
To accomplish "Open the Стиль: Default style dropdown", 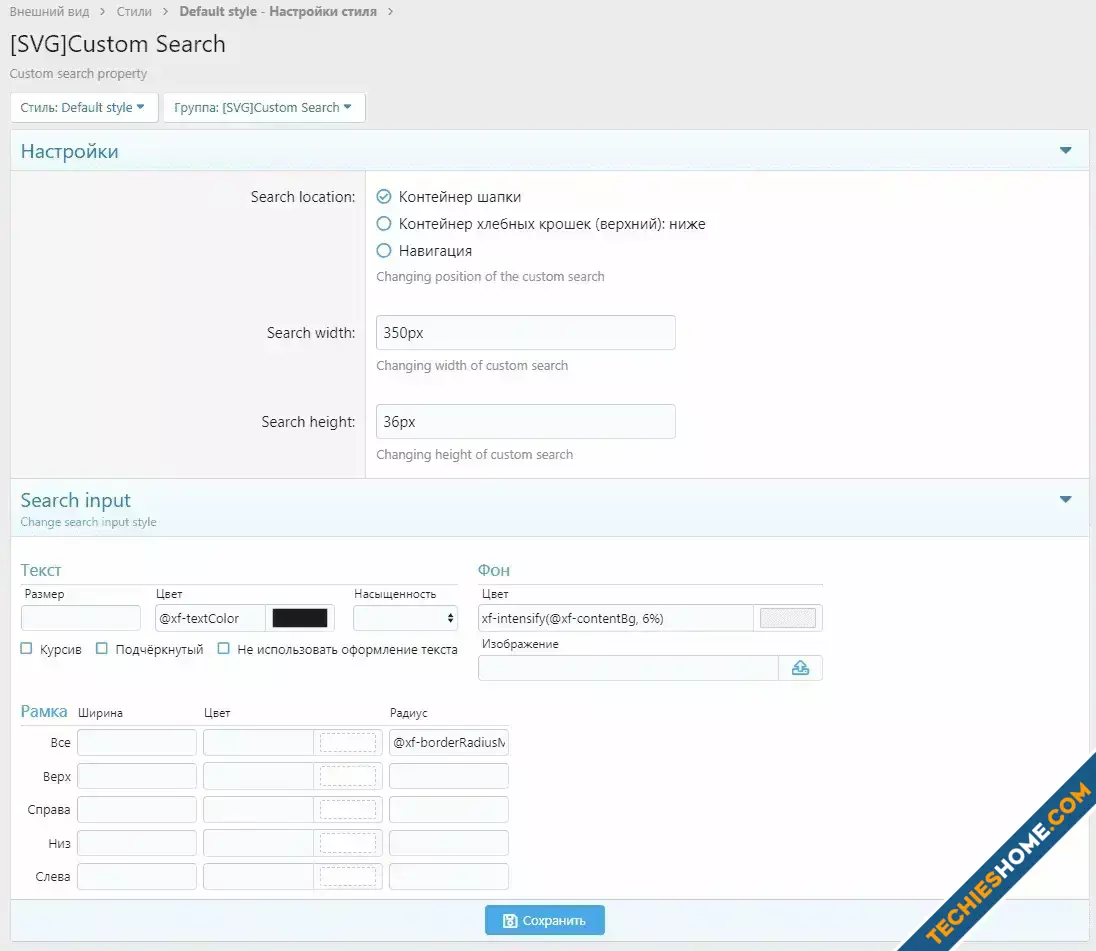I will (84, 108).
